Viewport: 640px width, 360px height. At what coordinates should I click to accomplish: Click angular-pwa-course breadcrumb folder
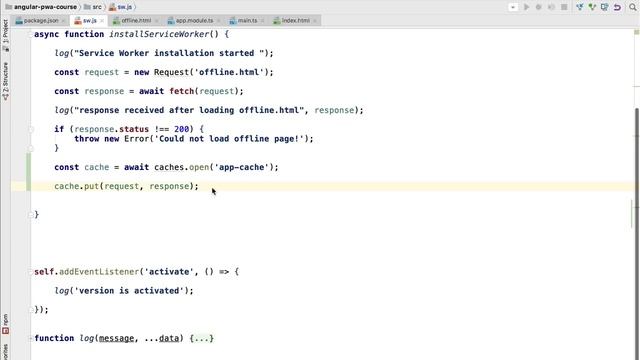41,7
